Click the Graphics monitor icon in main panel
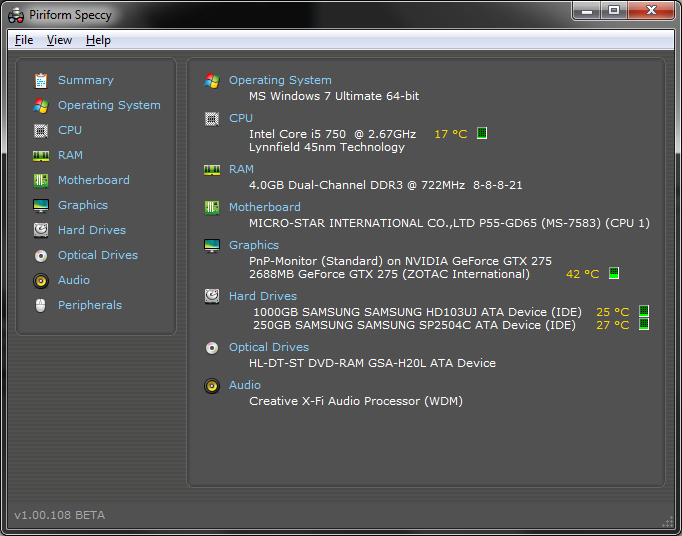 pos(212,246)
